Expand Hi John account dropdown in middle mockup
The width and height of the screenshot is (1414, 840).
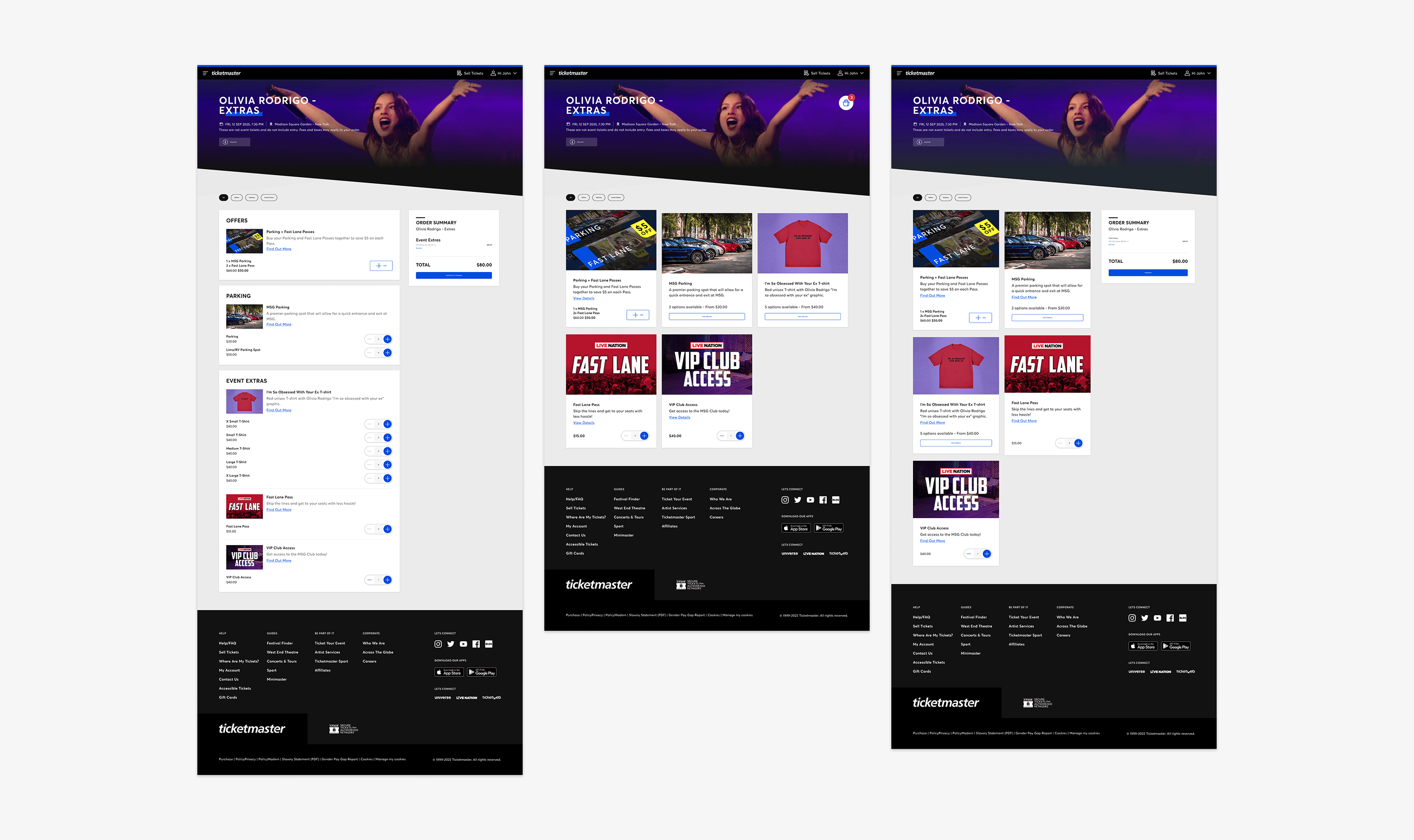[x=851, y=73]
